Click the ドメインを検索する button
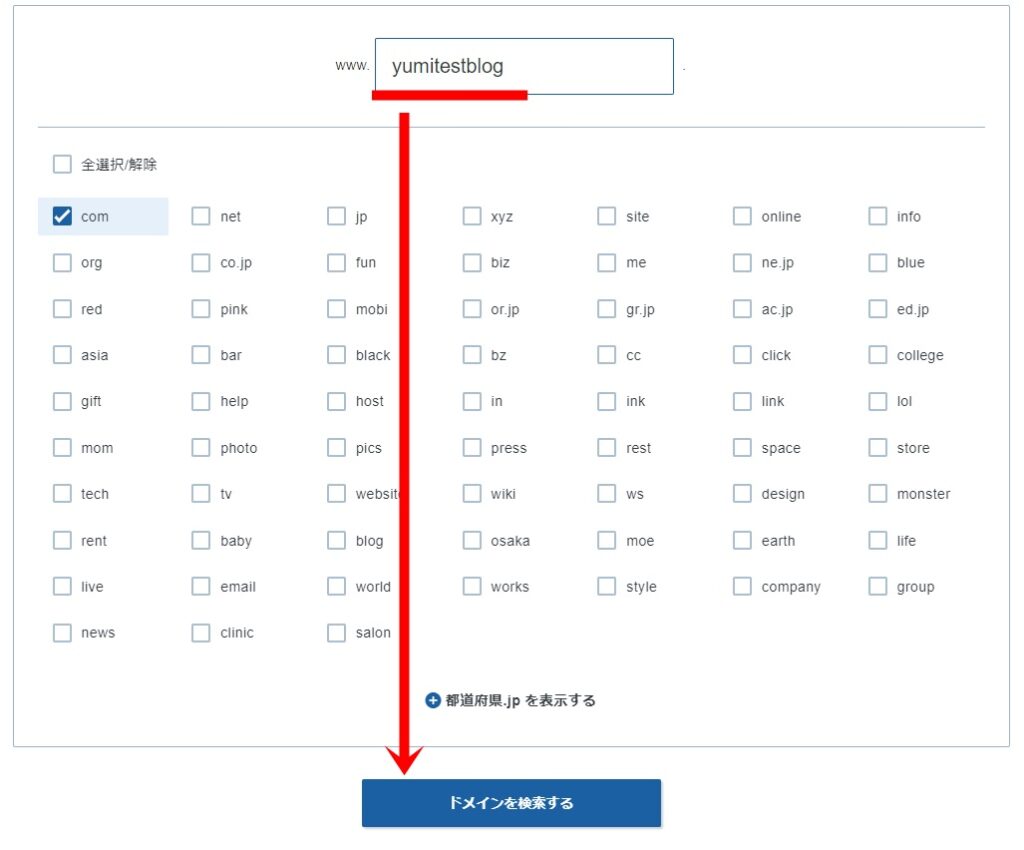 pyautogui.click(x=511, y=803)
